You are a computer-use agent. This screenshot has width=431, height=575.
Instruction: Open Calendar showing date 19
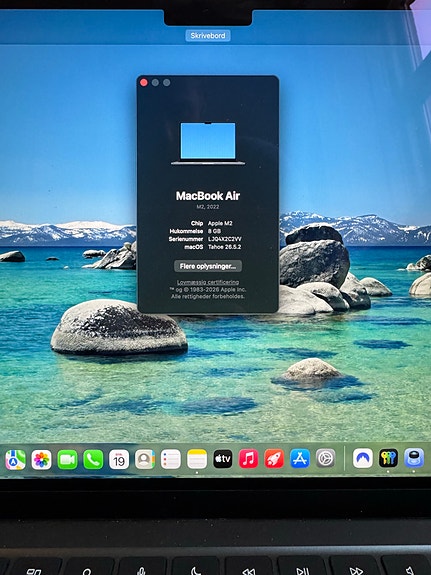(119, 459)
